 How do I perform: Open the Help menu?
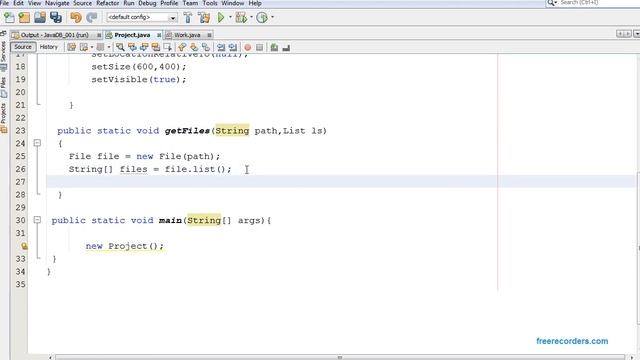[x=255, y=3]
